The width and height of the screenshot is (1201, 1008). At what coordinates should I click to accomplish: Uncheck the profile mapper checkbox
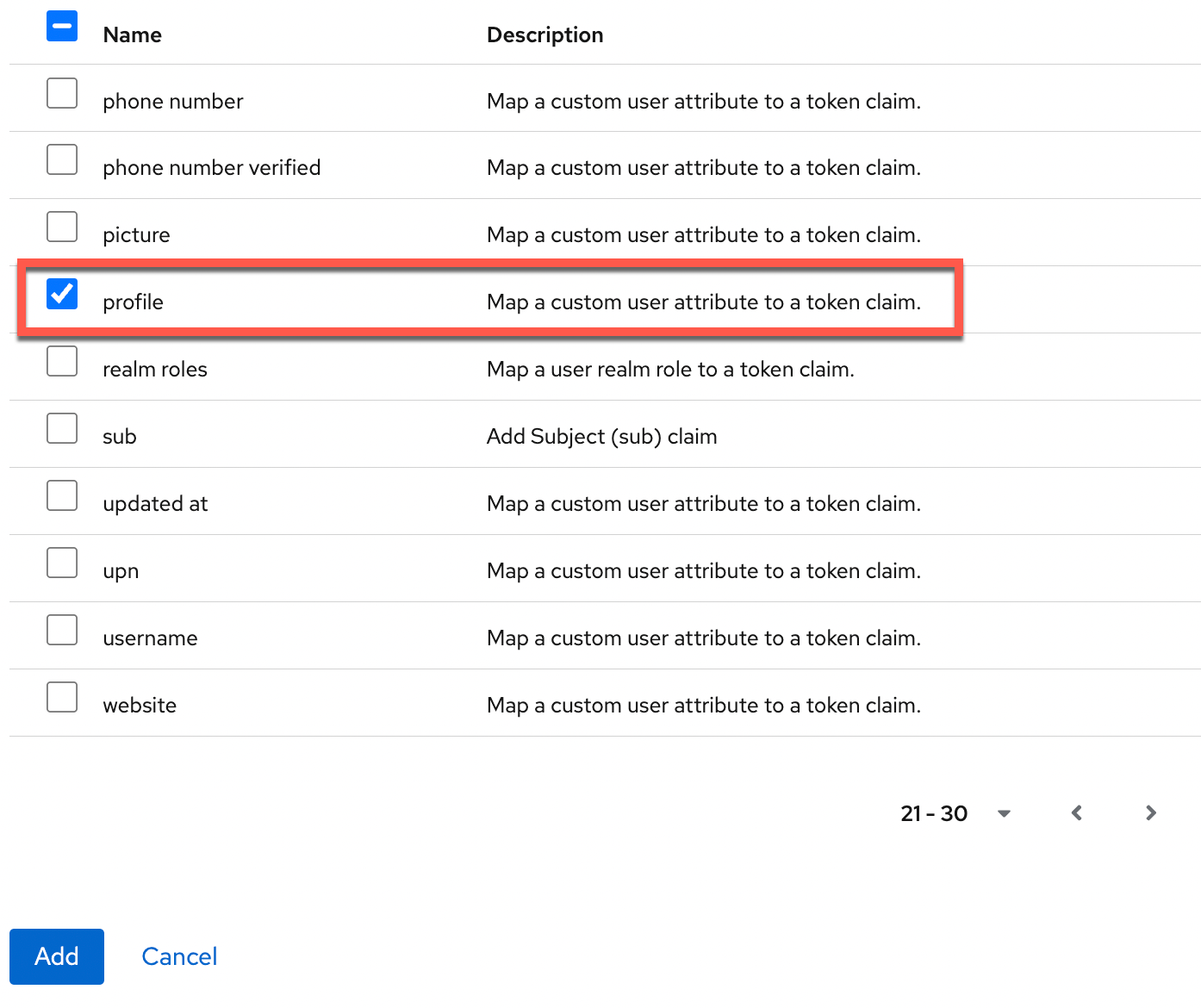61,294
